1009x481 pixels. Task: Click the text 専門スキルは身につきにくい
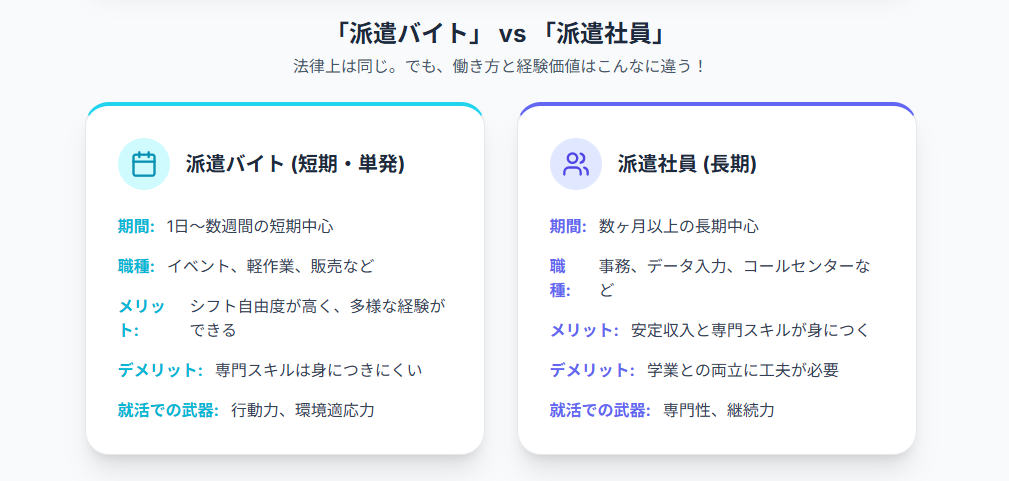[x=318, y=370]
